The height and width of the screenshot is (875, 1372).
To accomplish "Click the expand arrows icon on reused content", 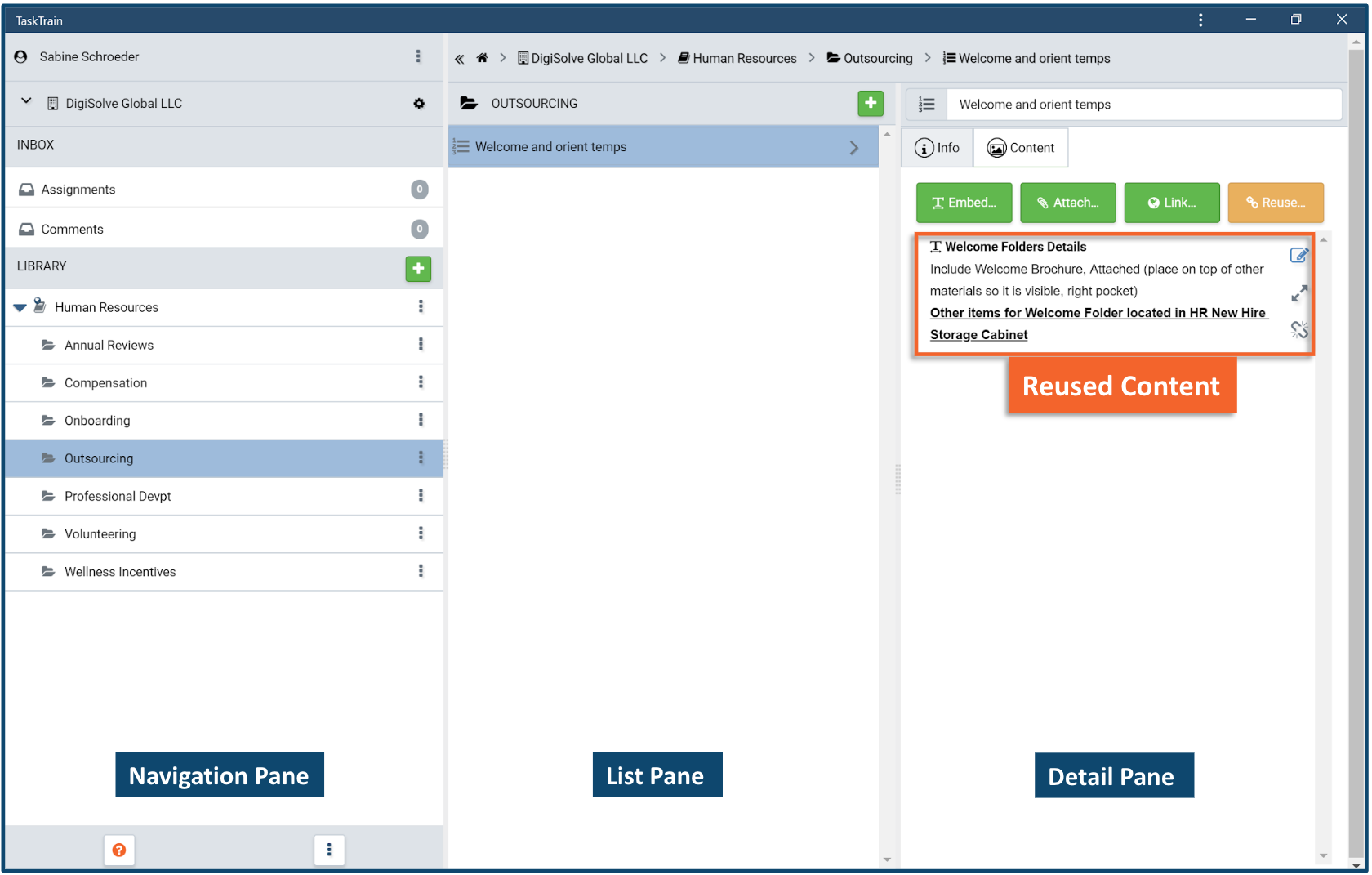I will pos(1299,292).
